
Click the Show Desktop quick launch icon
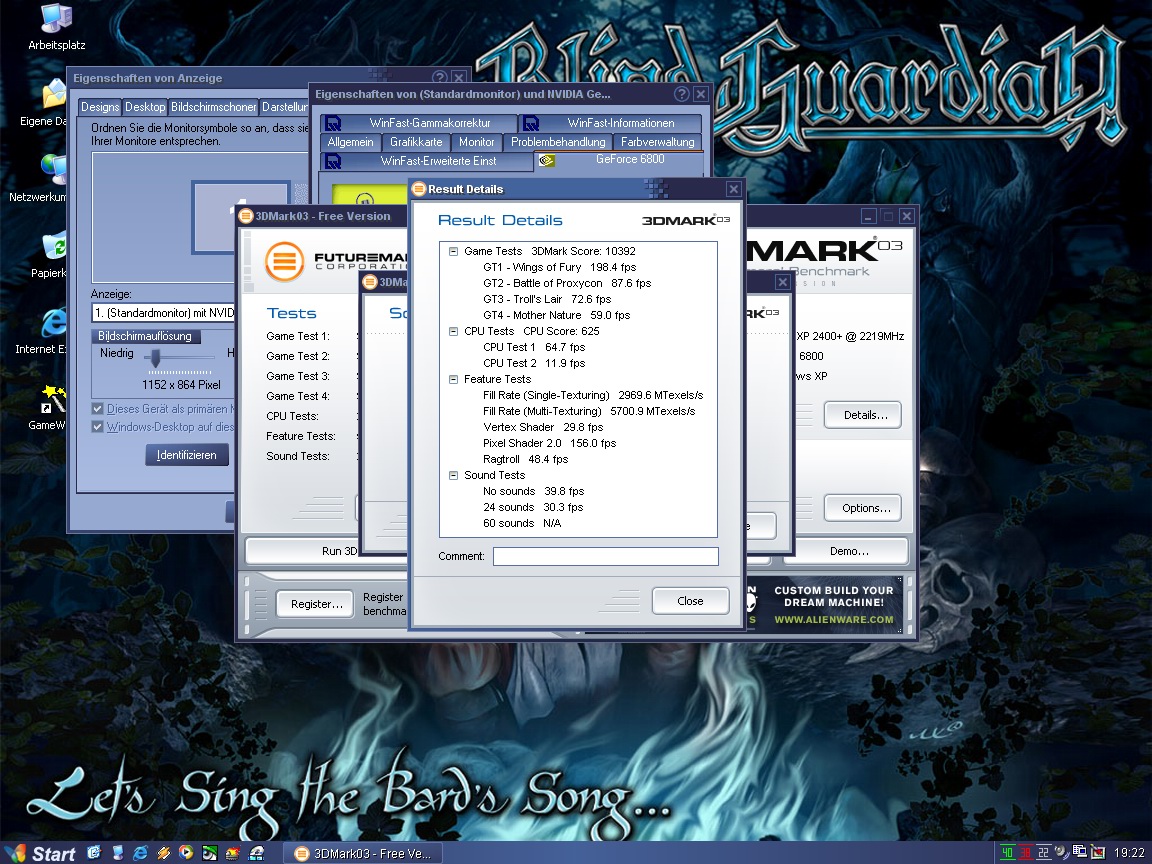(x=117, y=853)
